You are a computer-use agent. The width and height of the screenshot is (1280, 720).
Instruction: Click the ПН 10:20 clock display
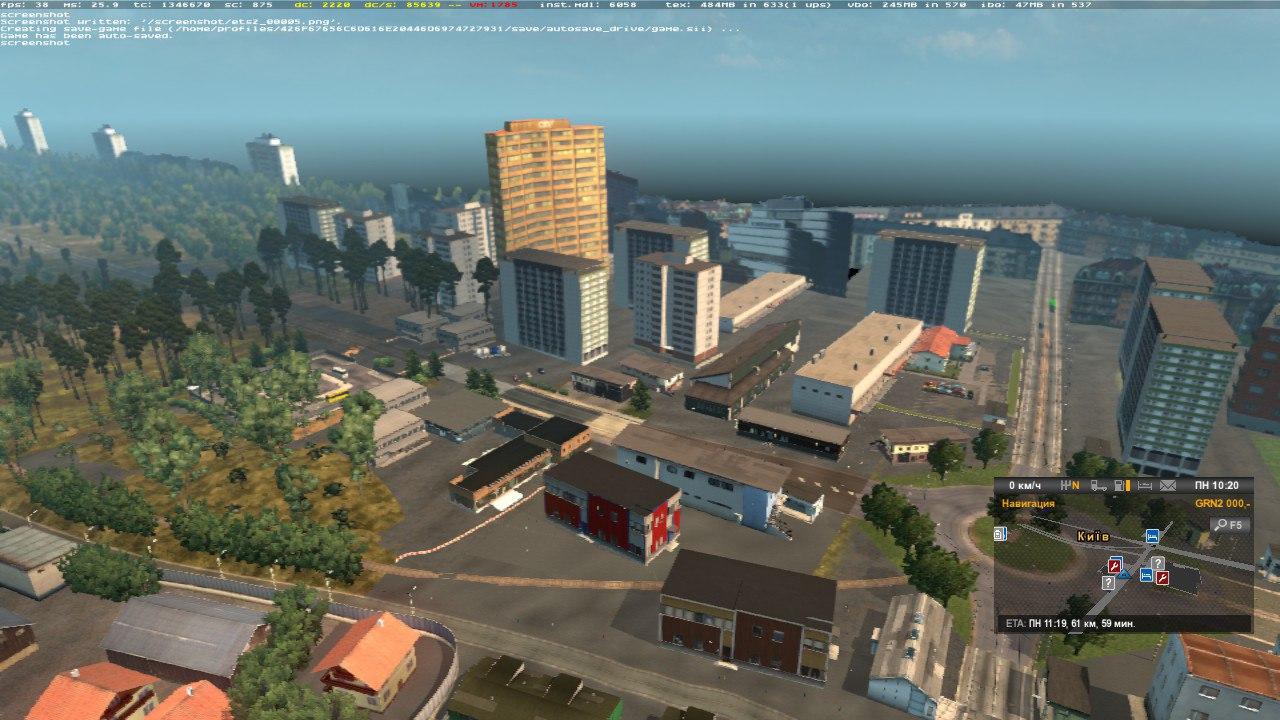pos(1217,486)
